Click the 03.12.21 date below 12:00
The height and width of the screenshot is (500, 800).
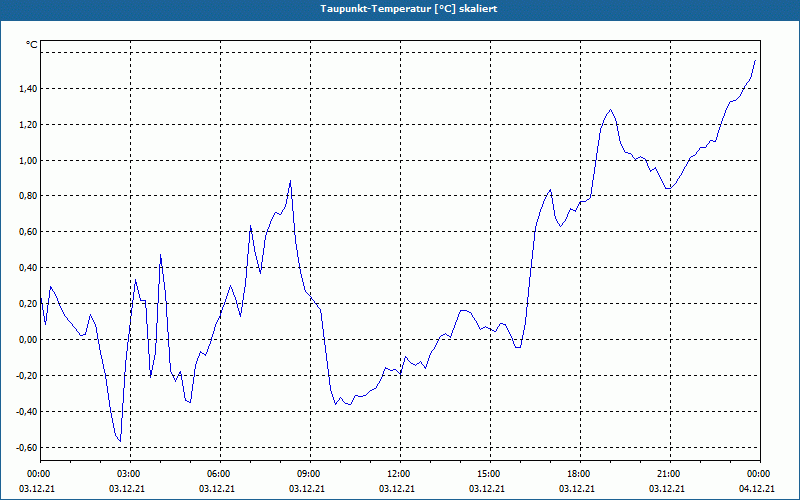pos(396,489)
